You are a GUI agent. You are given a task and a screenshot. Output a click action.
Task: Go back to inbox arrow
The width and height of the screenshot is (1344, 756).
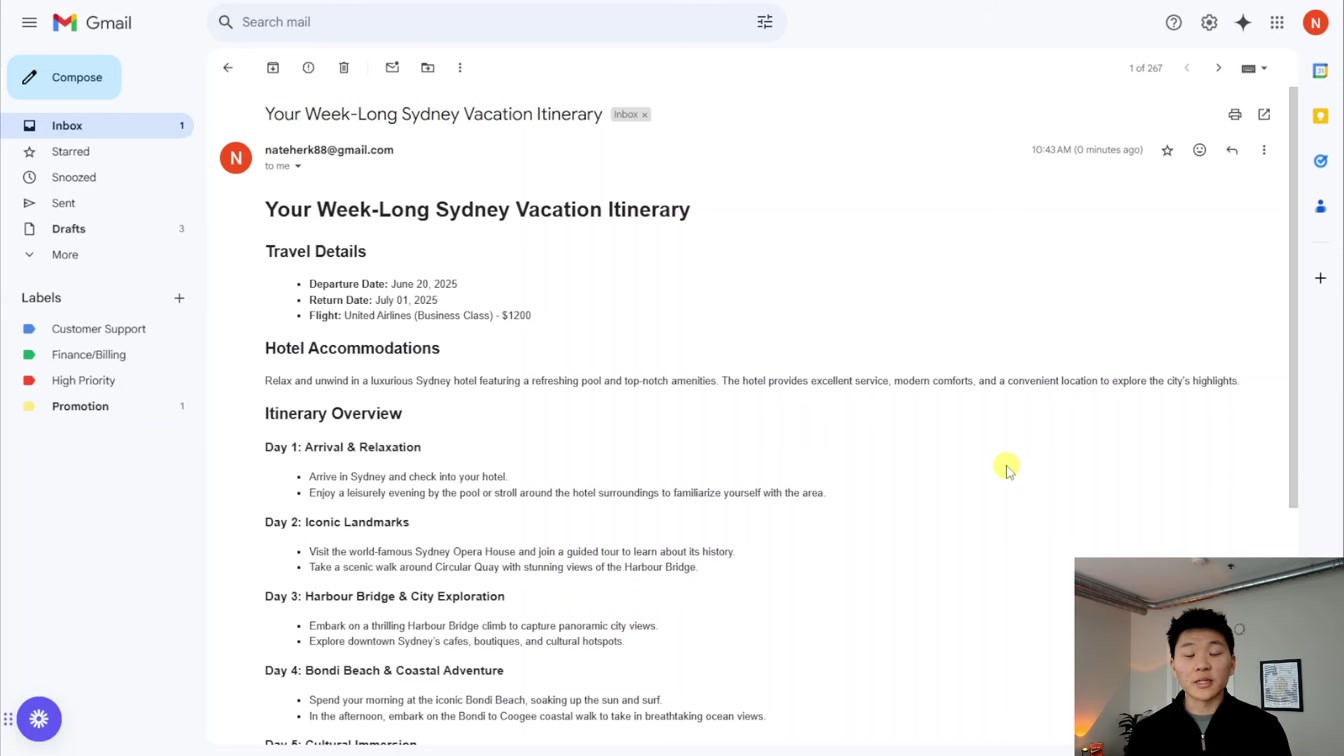coord(228,68)
